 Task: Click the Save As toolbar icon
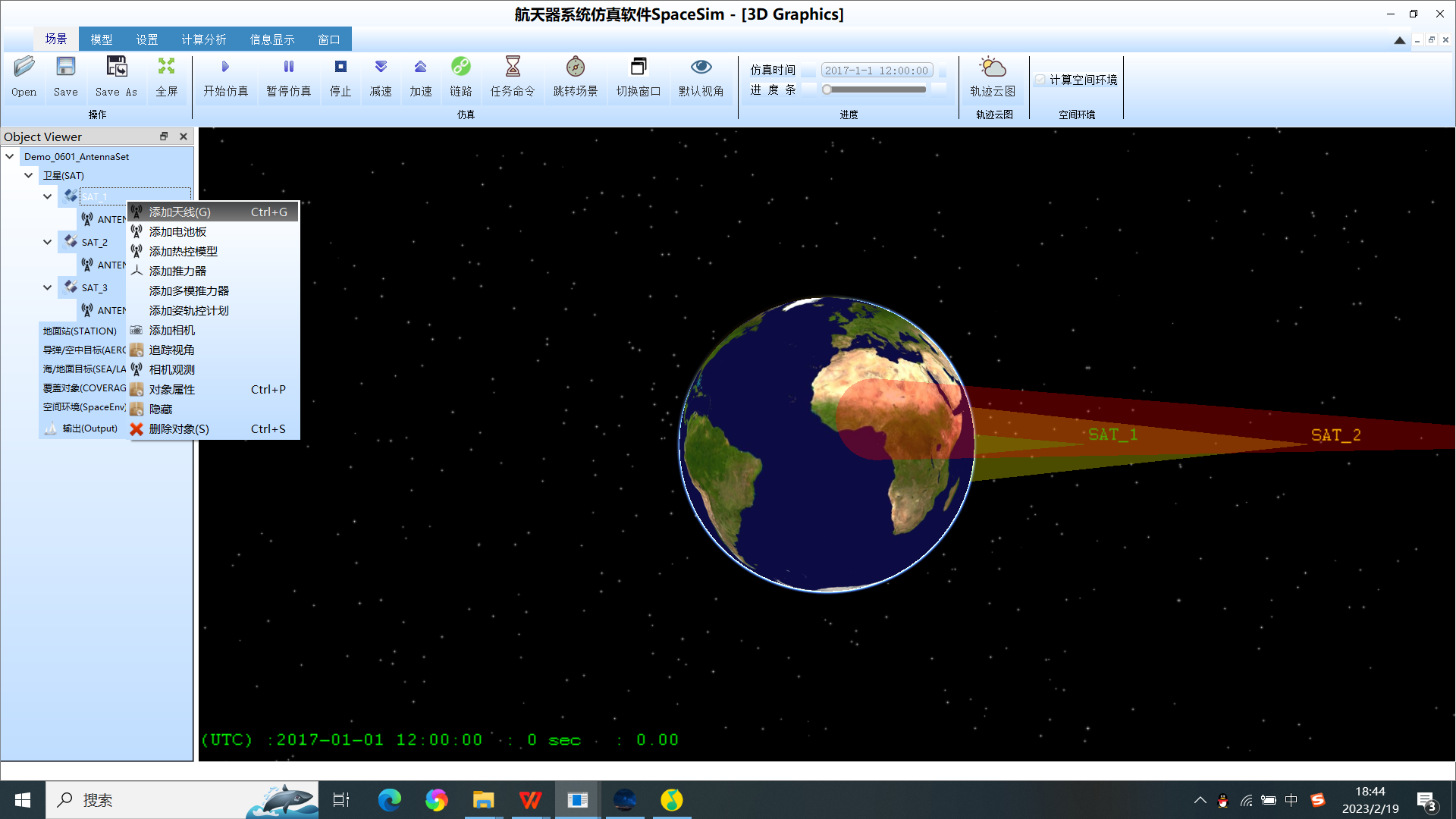click(x=116, y=76)
